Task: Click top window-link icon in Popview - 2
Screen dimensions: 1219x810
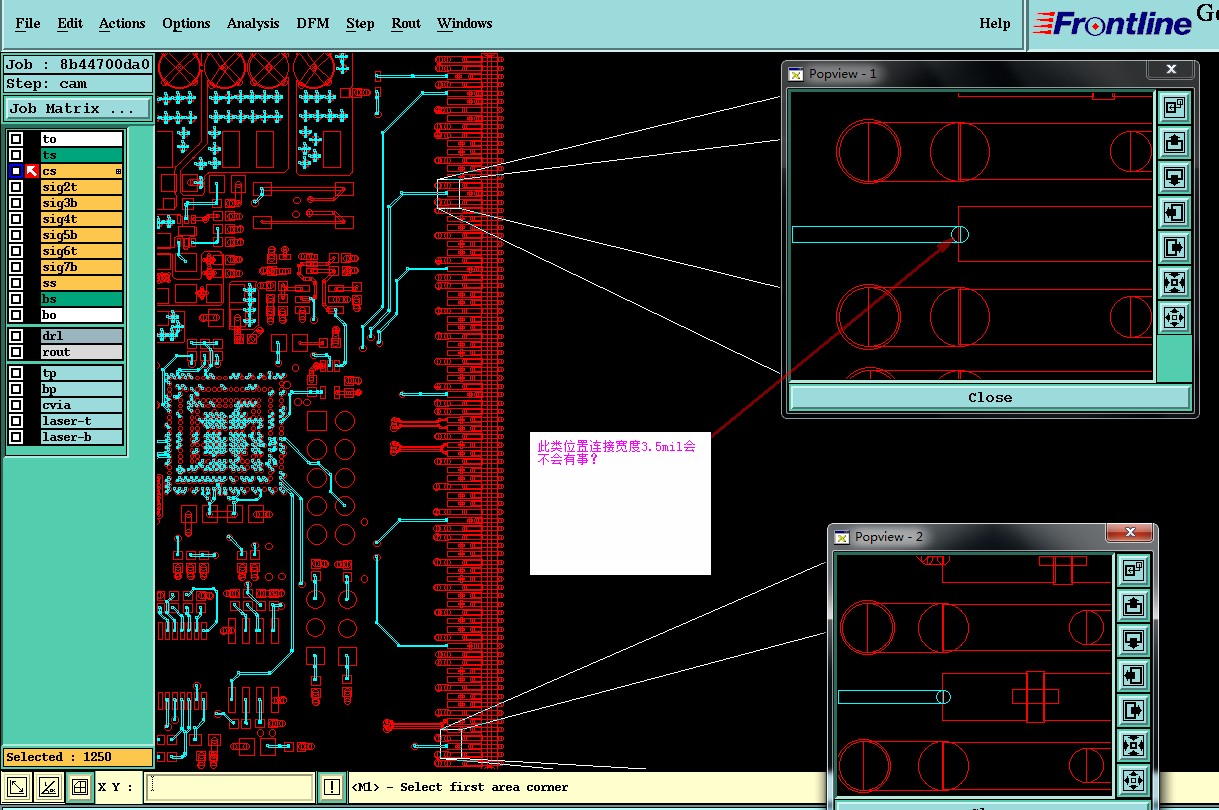Action: [1133, 570]
